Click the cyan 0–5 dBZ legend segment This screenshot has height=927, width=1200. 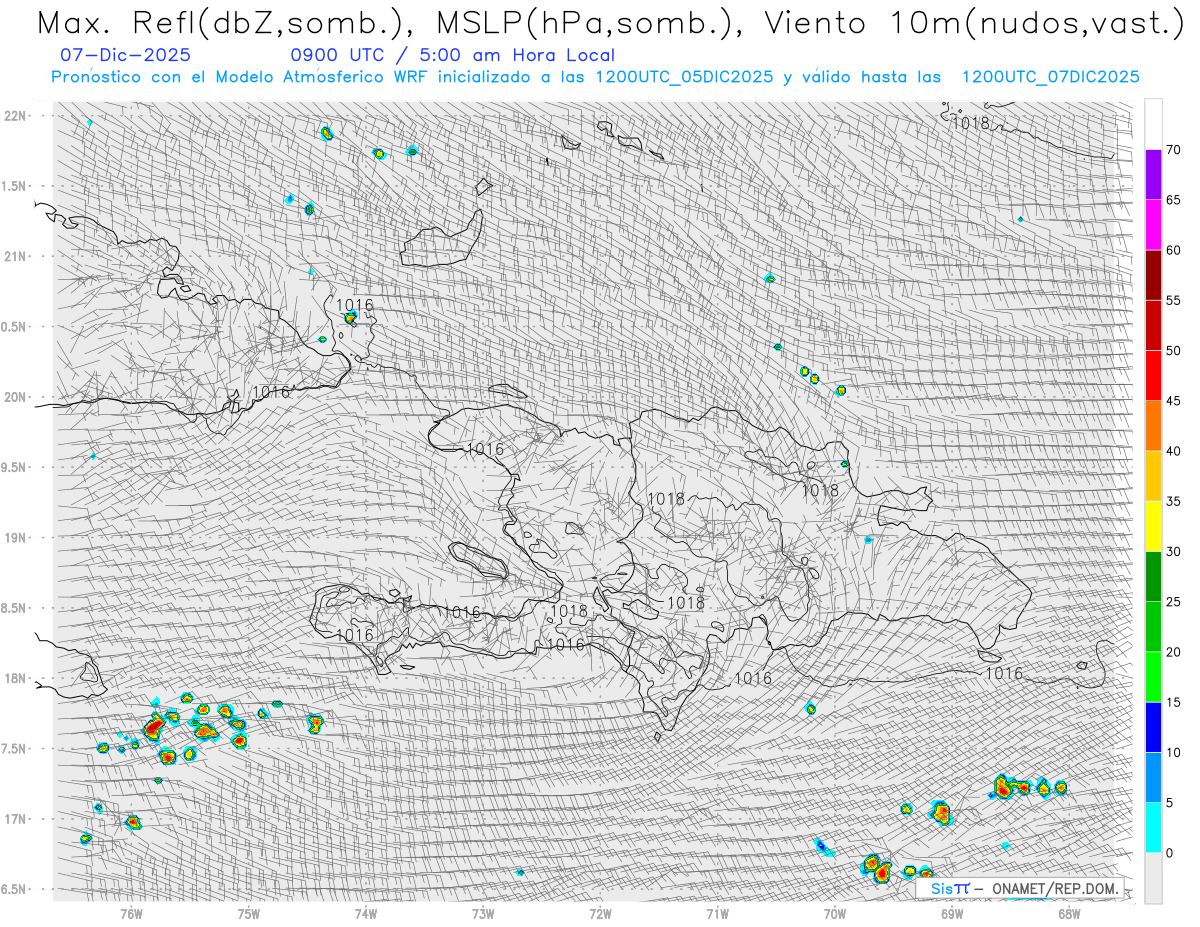click(x=1153, y=827)
